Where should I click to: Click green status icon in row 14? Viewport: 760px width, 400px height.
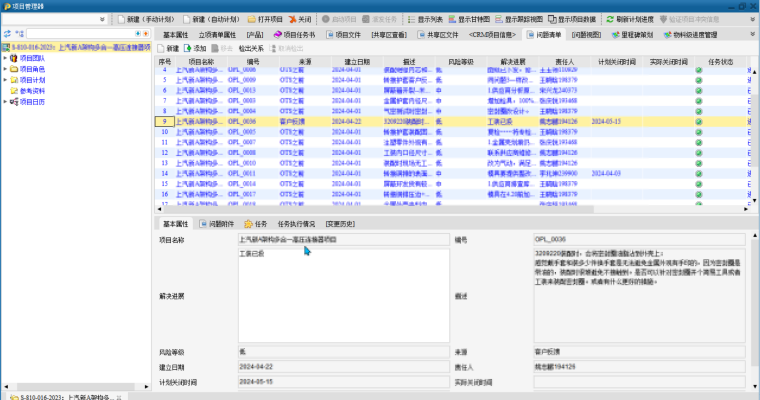coord(699,174)
